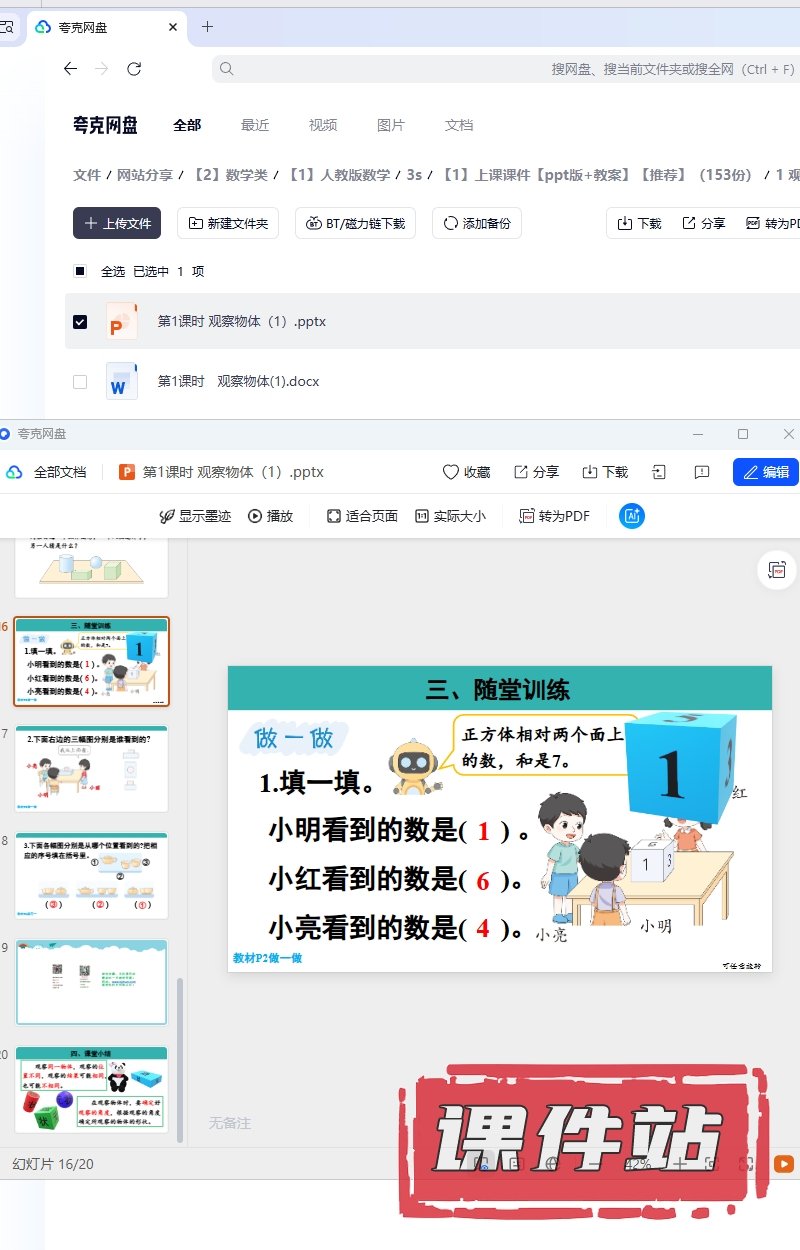Image resolution: width=800 pixels, height=1250 pixels.
Task: Open BT/磁力链下载 download option
Action: 355,223
